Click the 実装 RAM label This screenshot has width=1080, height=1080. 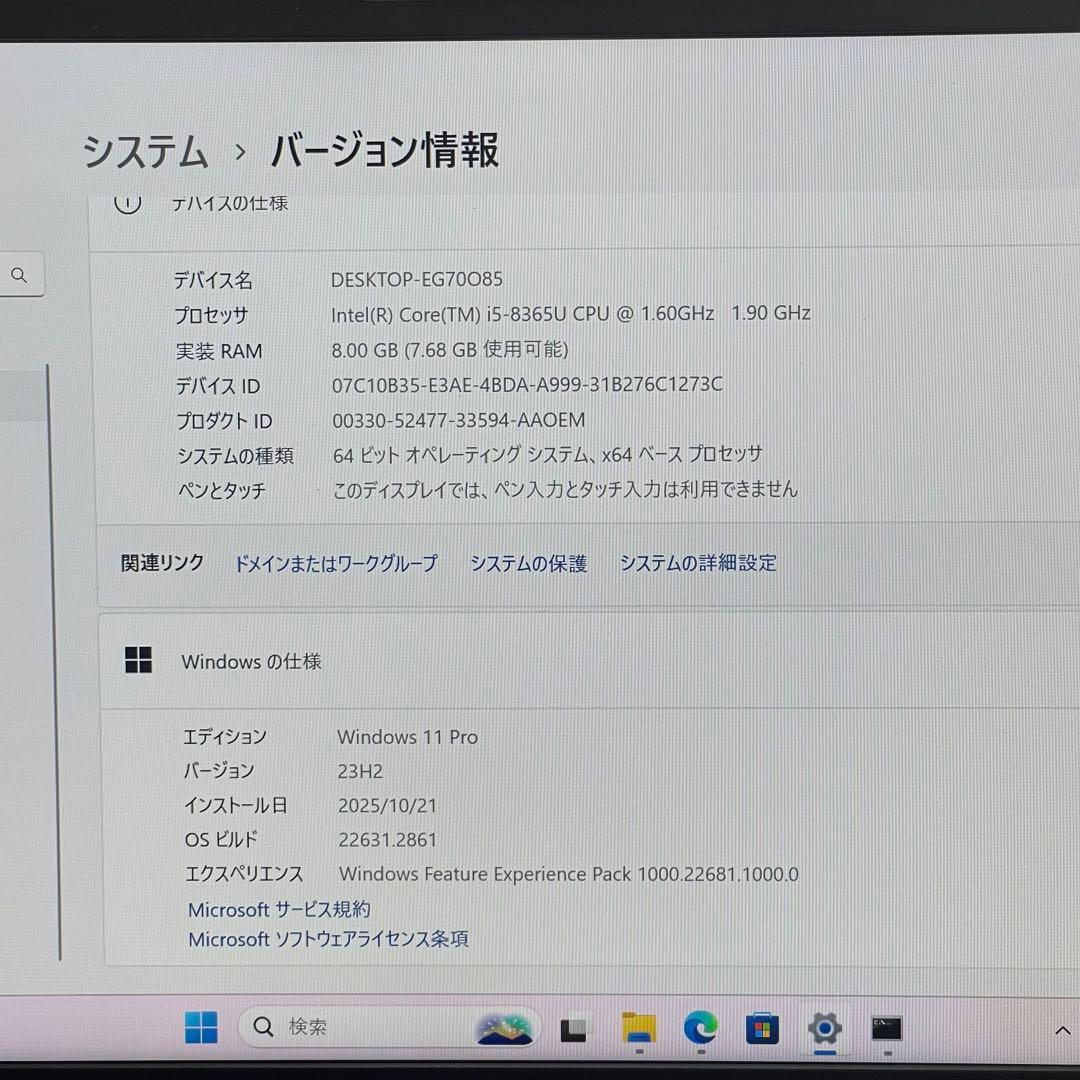click(219, 351)
